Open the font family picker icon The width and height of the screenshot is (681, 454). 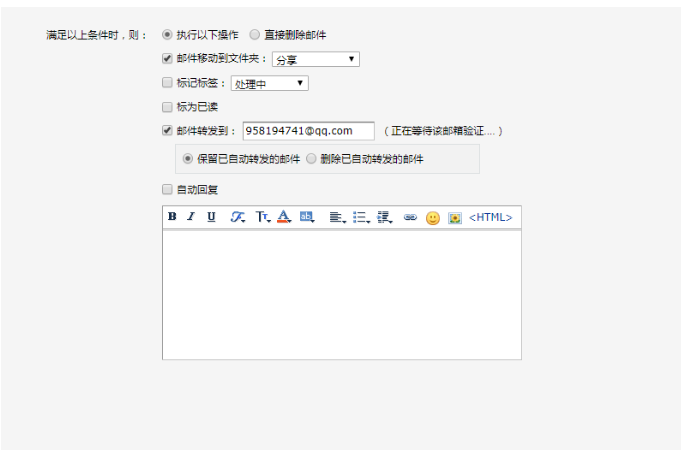click(x=238, y=217)
